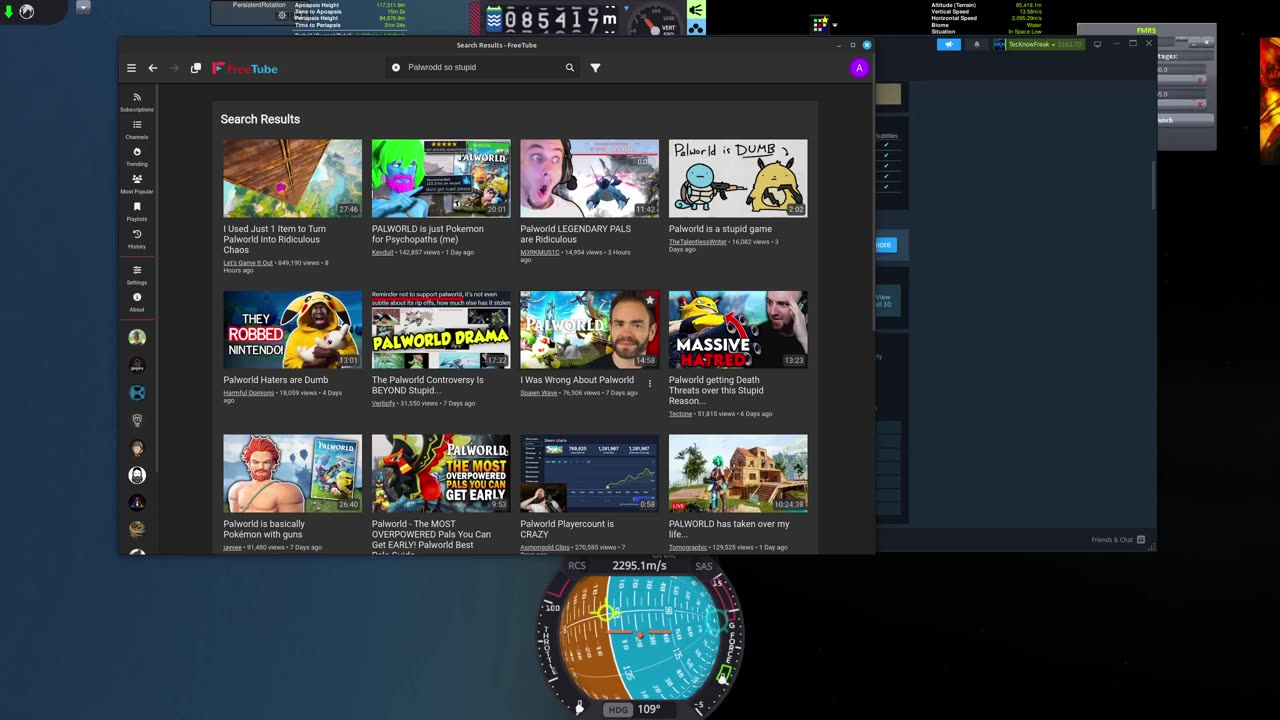This screenshot has height=720, width=1280.
Task: Click the Steam window vertical scrollbar
Action: pyautogui.click(x=1154, y=185)
